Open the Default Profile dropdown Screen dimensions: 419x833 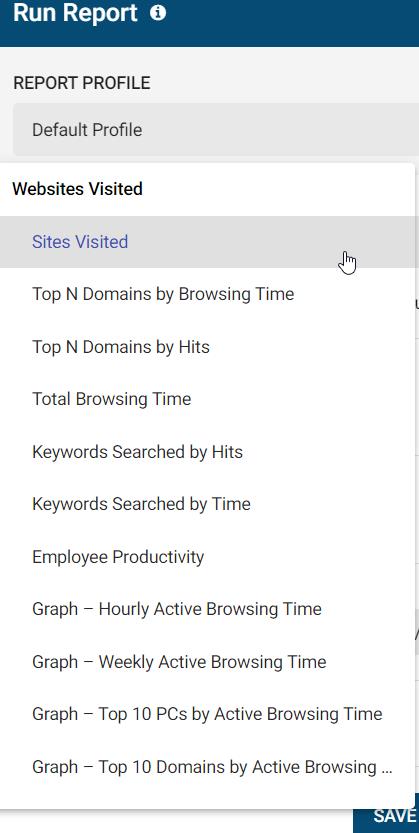216,130
